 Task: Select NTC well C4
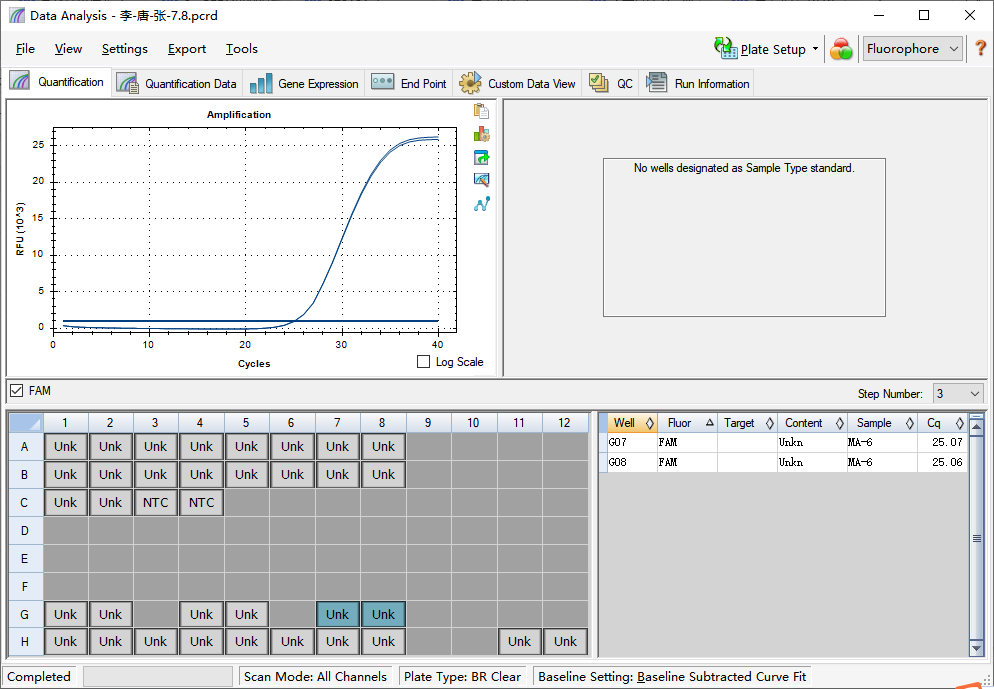point(201,502)
